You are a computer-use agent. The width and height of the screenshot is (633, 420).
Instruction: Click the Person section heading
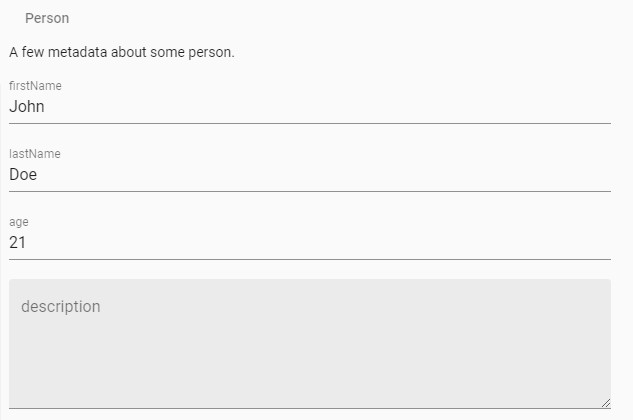pyautogui.click(x=47, y=18)
